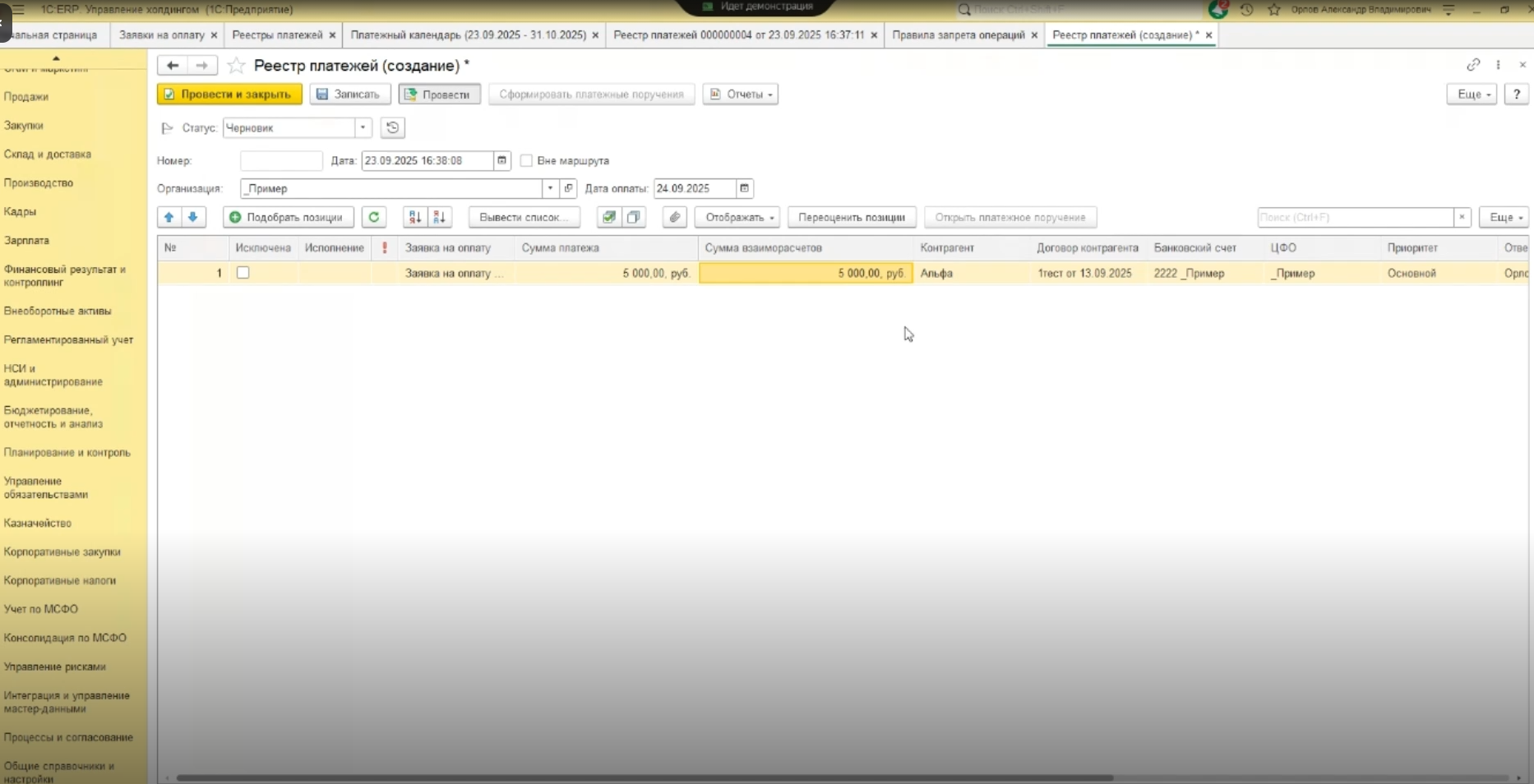Click the horizontal scrollbar below the table
The height and width of the screenshot is (784, 1534).
(645, 777)
